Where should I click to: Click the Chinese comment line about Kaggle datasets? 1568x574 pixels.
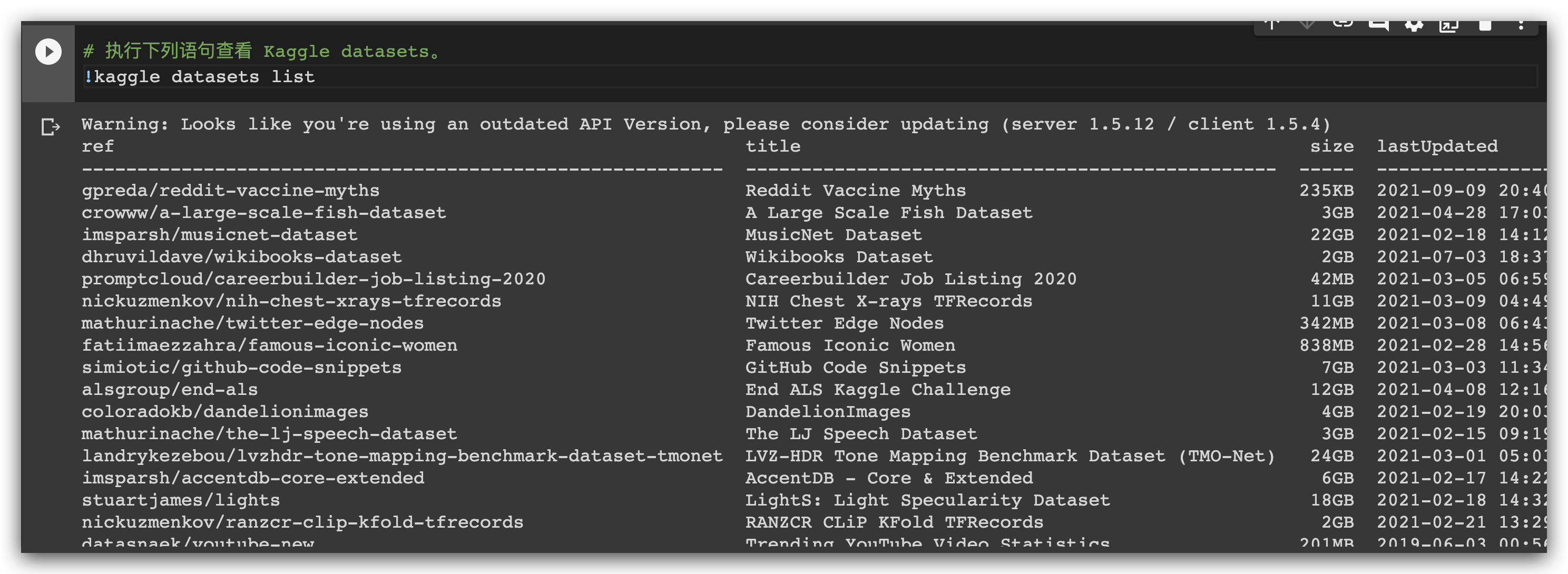pyautogui.click(x=261, y=51)
